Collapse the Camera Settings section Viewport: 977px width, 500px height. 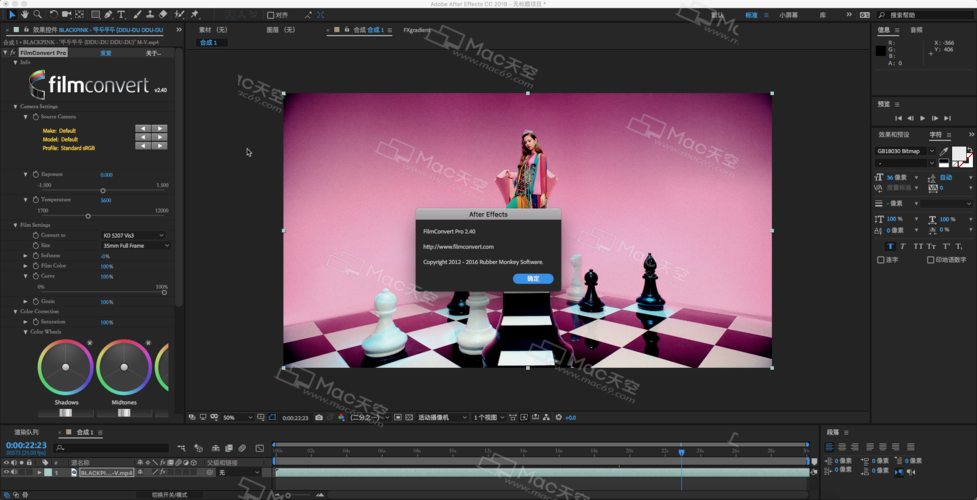(x=16, y=107)
